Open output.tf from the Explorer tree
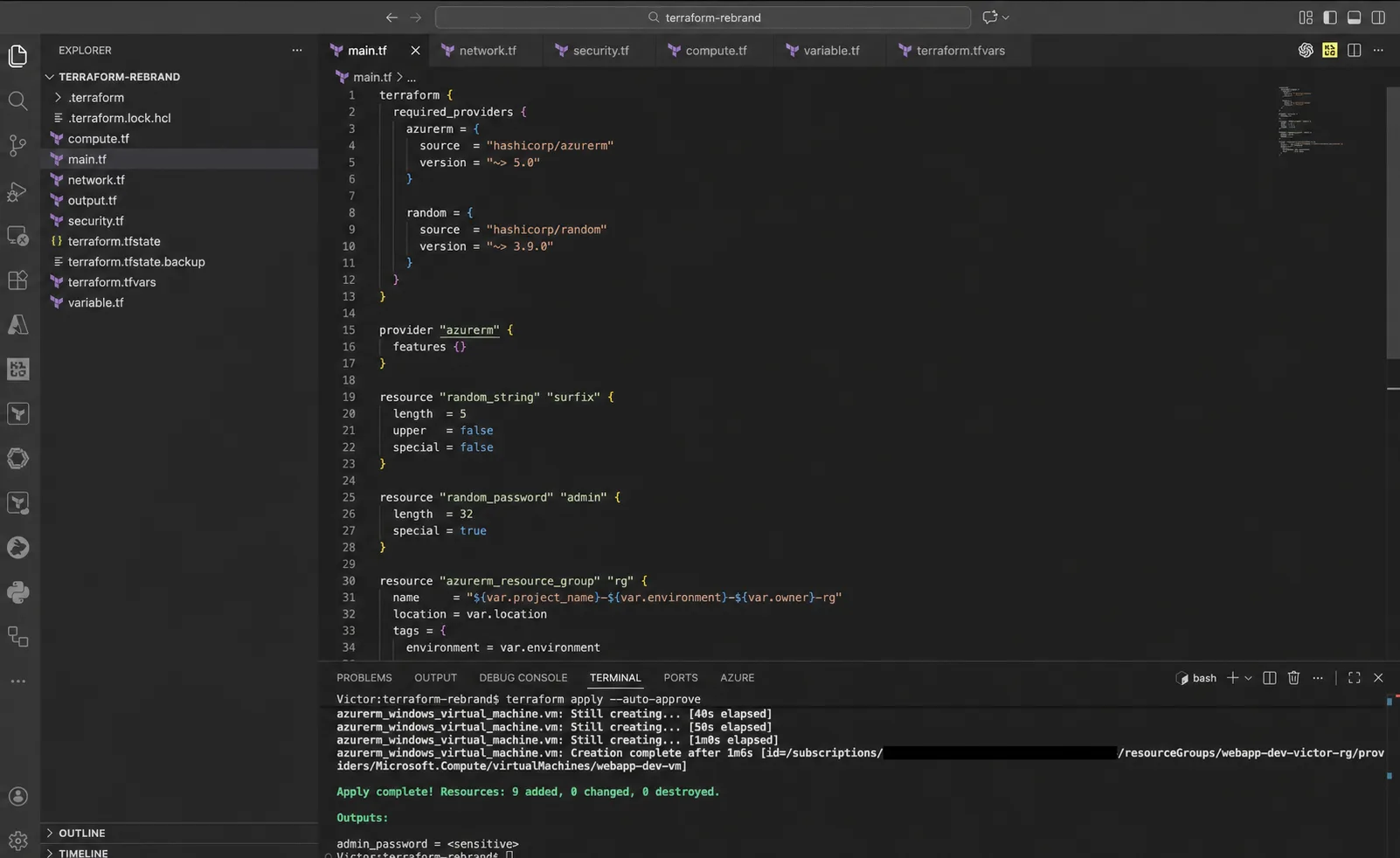1400x858 pixels. tap(179, 200)
